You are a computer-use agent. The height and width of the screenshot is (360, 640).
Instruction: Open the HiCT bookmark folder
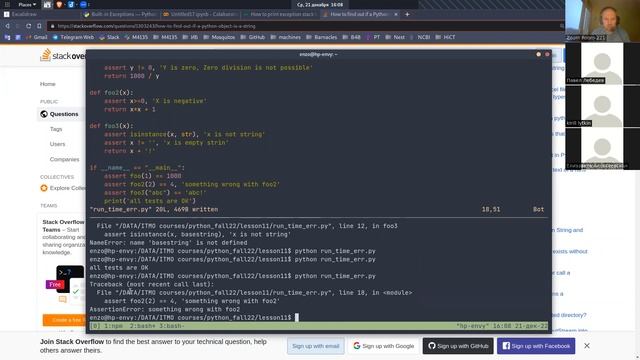(x=445, y=37)
